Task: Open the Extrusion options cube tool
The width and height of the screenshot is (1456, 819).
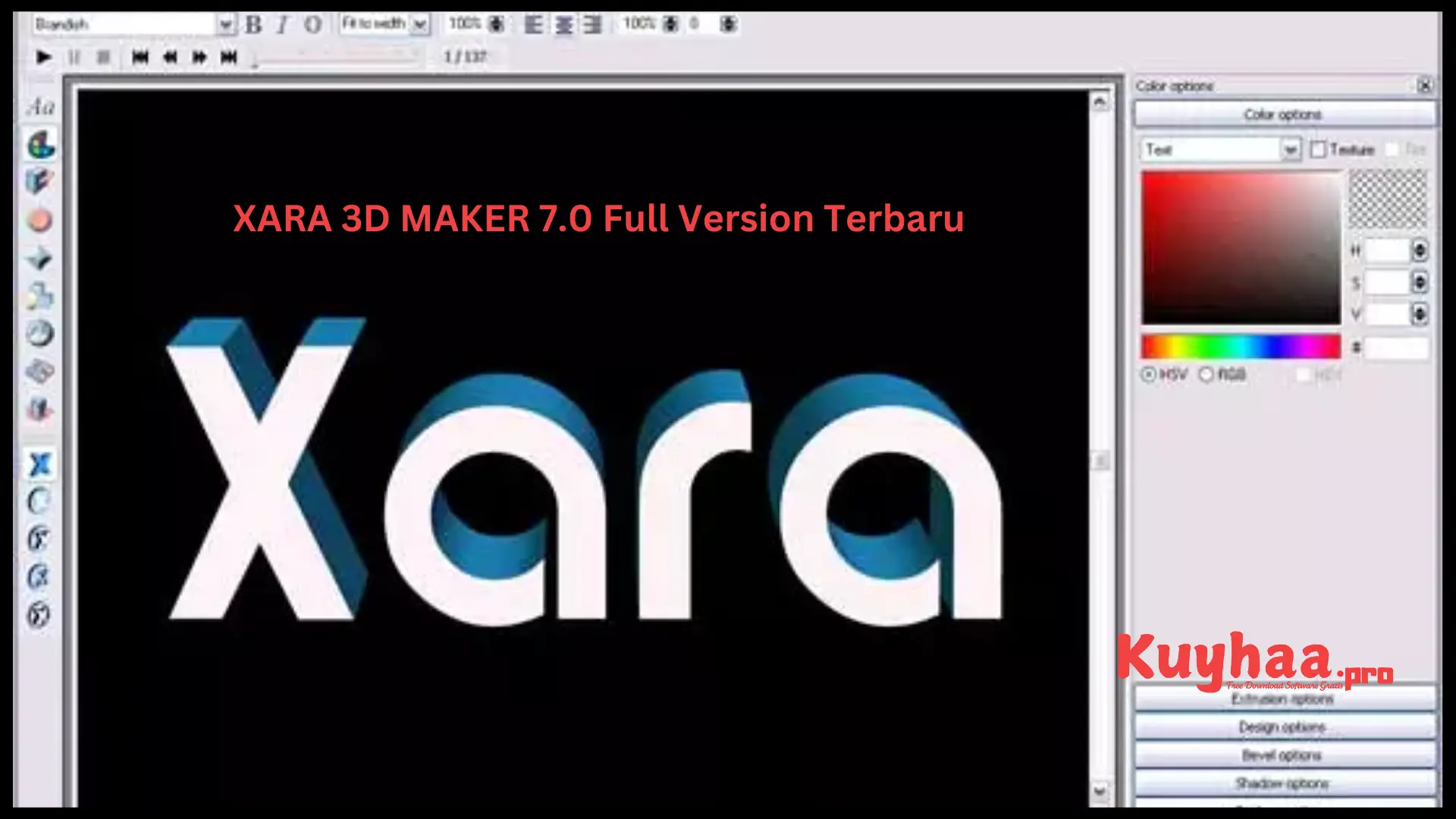Action: point(39,182)
